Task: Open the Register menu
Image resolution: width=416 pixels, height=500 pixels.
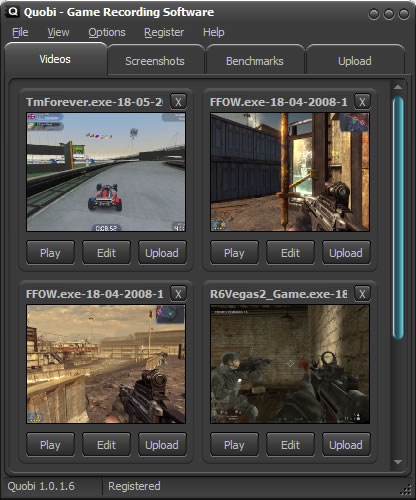Action: 164,32
